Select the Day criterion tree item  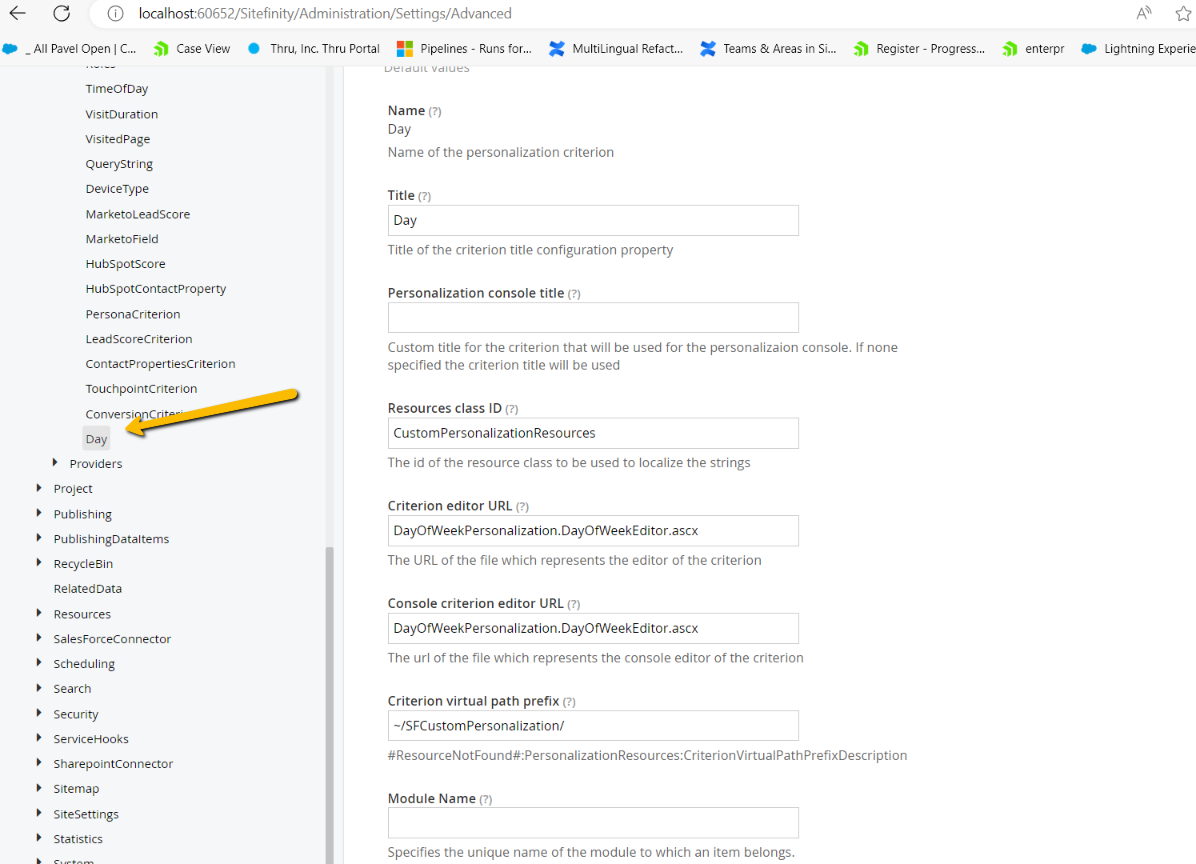(96, 438)
